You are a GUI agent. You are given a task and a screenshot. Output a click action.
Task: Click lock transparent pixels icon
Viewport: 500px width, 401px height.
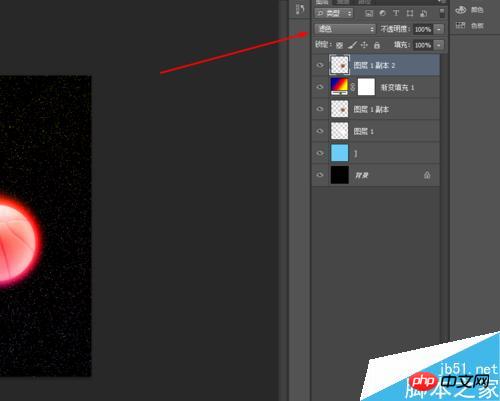339,45
